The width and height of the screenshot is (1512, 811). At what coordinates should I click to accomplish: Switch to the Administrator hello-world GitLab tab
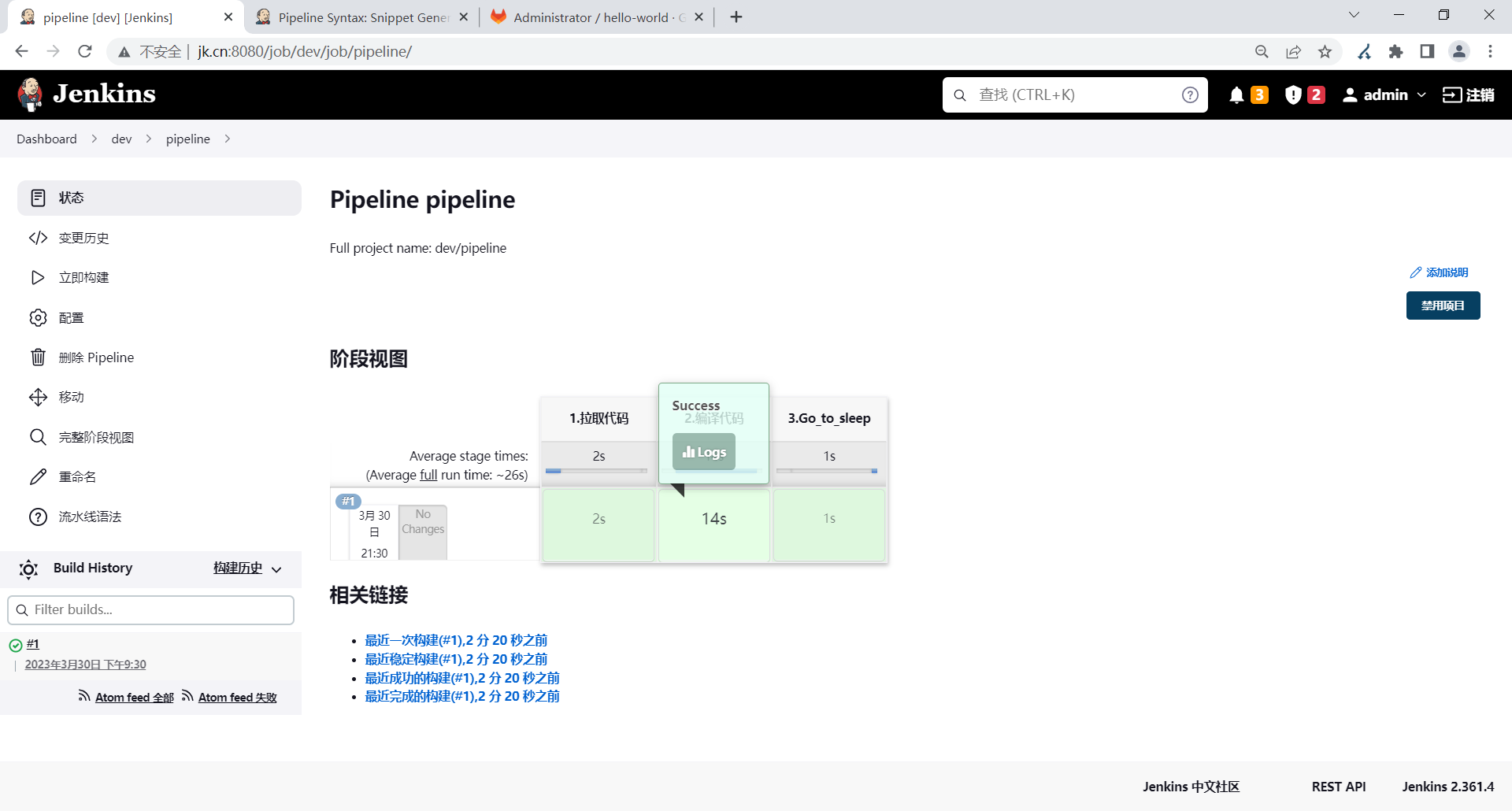598,17
